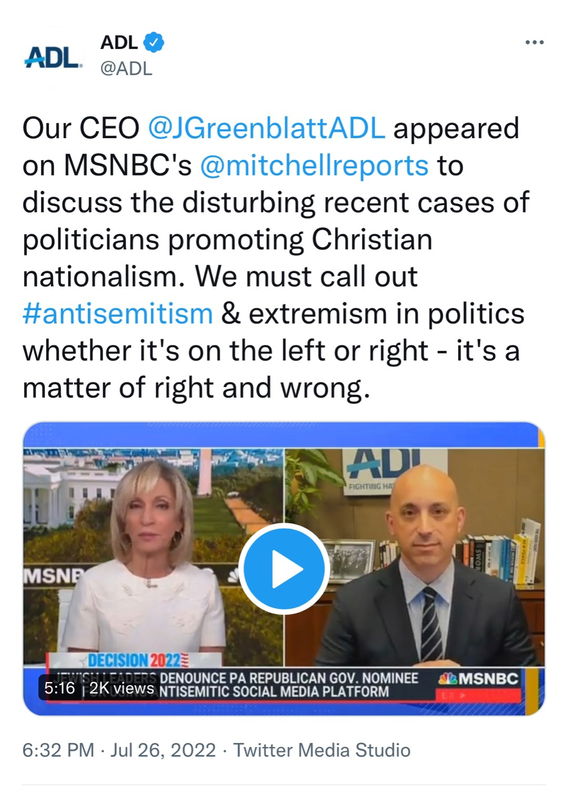This screenshot has width=568, height=796.
Task: Click the ADL profile avatar logo
Action: pos(53,57)
